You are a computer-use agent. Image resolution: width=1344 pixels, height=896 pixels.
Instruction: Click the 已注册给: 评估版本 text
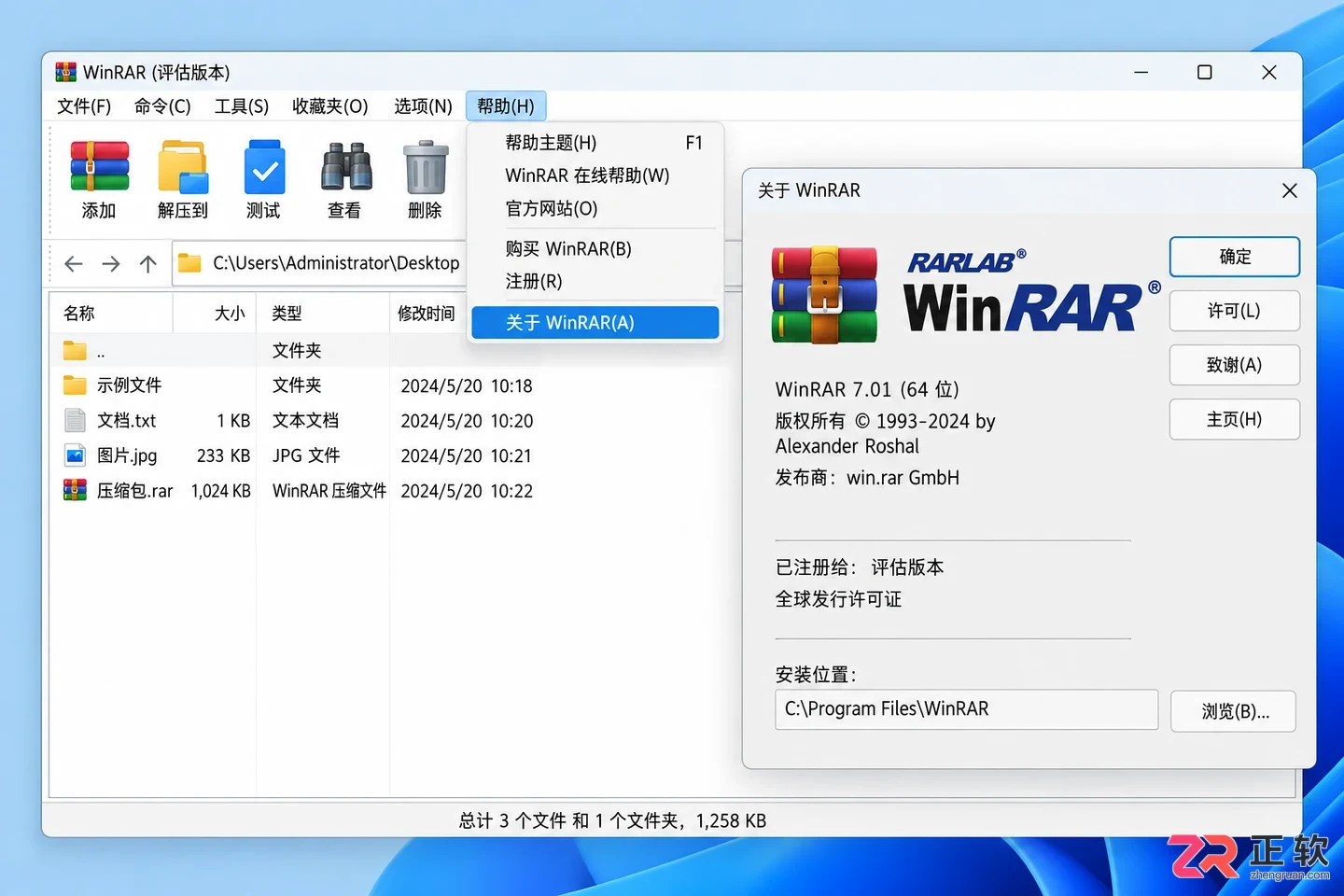point(860,567)
